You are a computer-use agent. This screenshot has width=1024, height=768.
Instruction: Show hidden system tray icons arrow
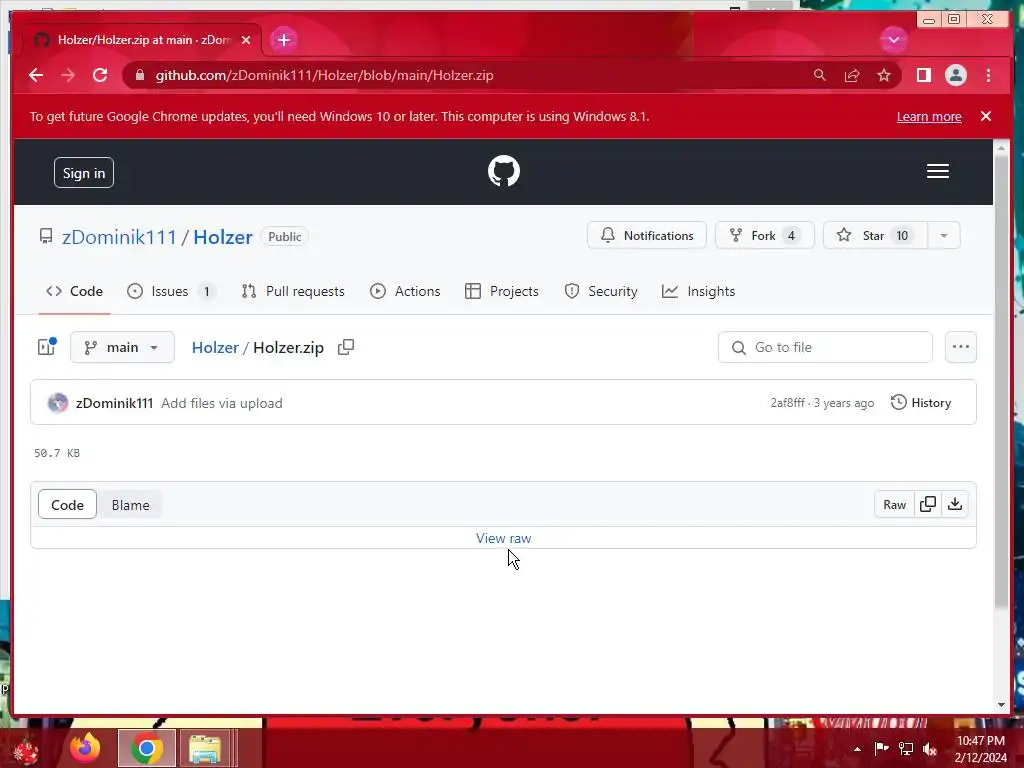point(857,749)
